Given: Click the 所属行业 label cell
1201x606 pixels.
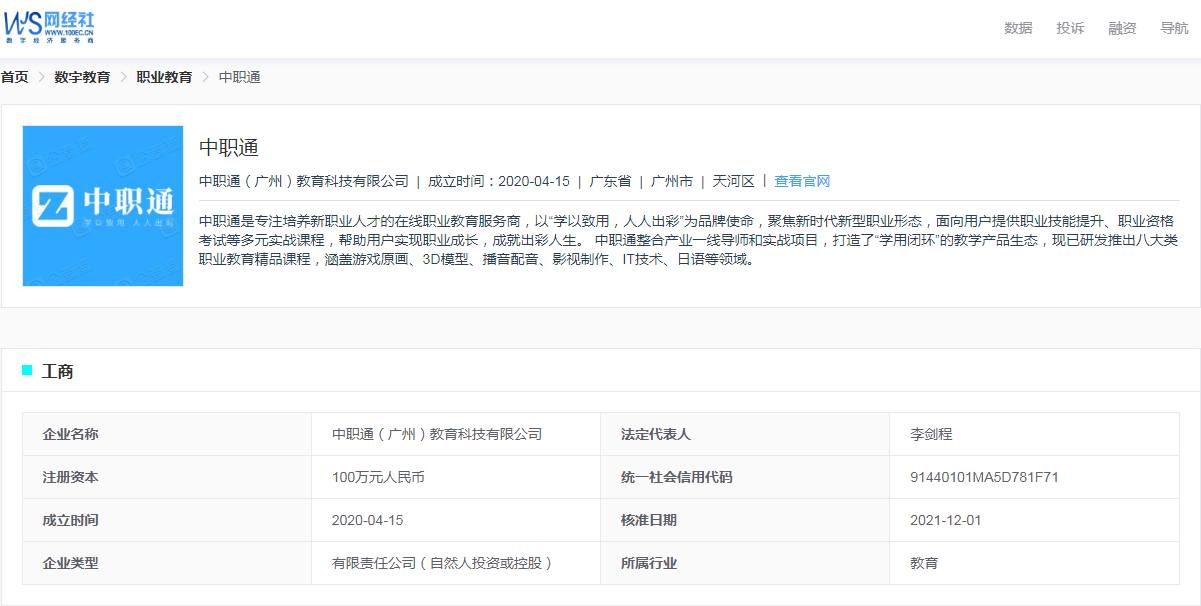Looking at the screenshot, I should tap(745, 563).
